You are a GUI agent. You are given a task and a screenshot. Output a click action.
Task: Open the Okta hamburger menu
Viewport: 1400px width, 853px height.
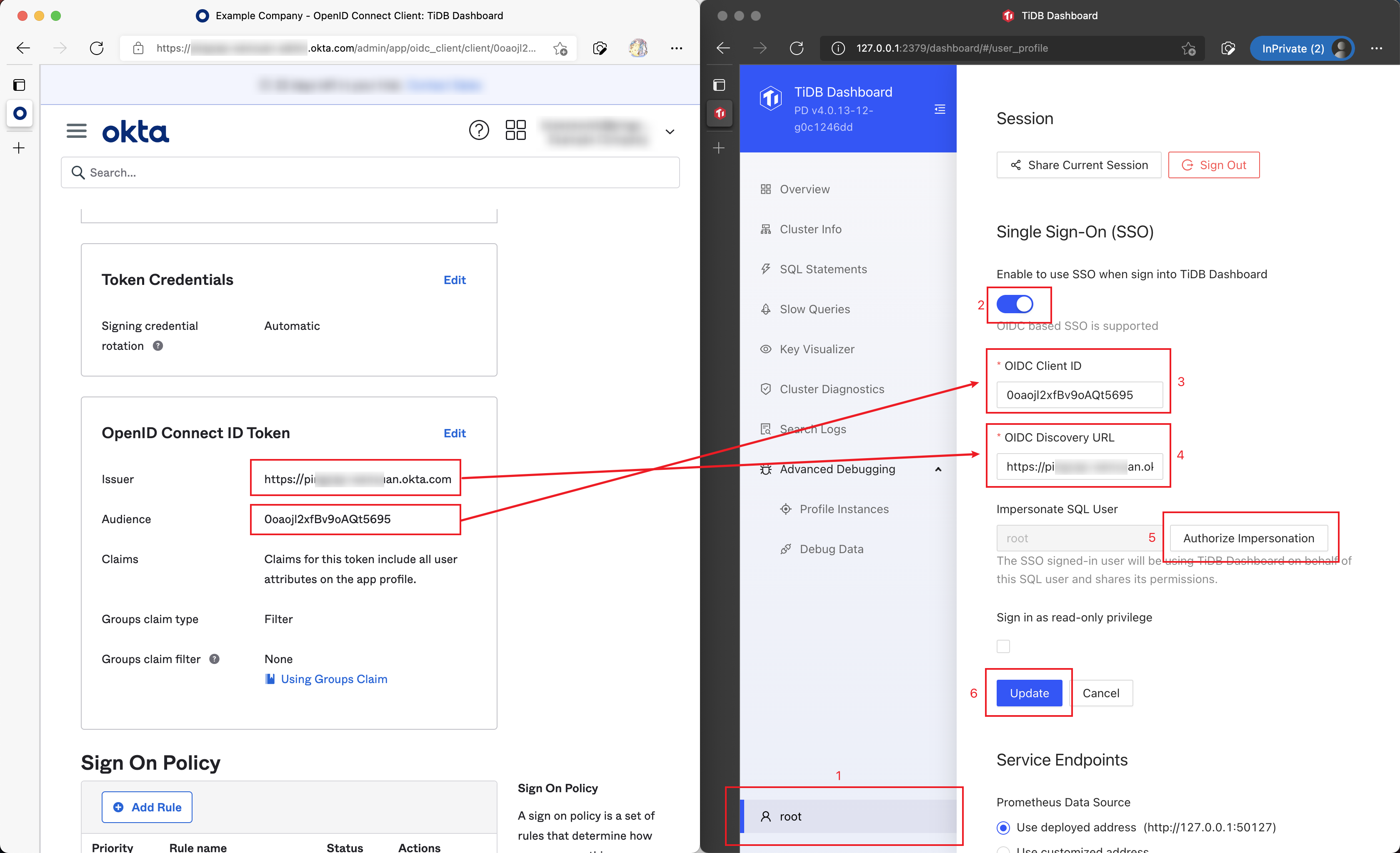pyautogui.click(x=77, y=131)
